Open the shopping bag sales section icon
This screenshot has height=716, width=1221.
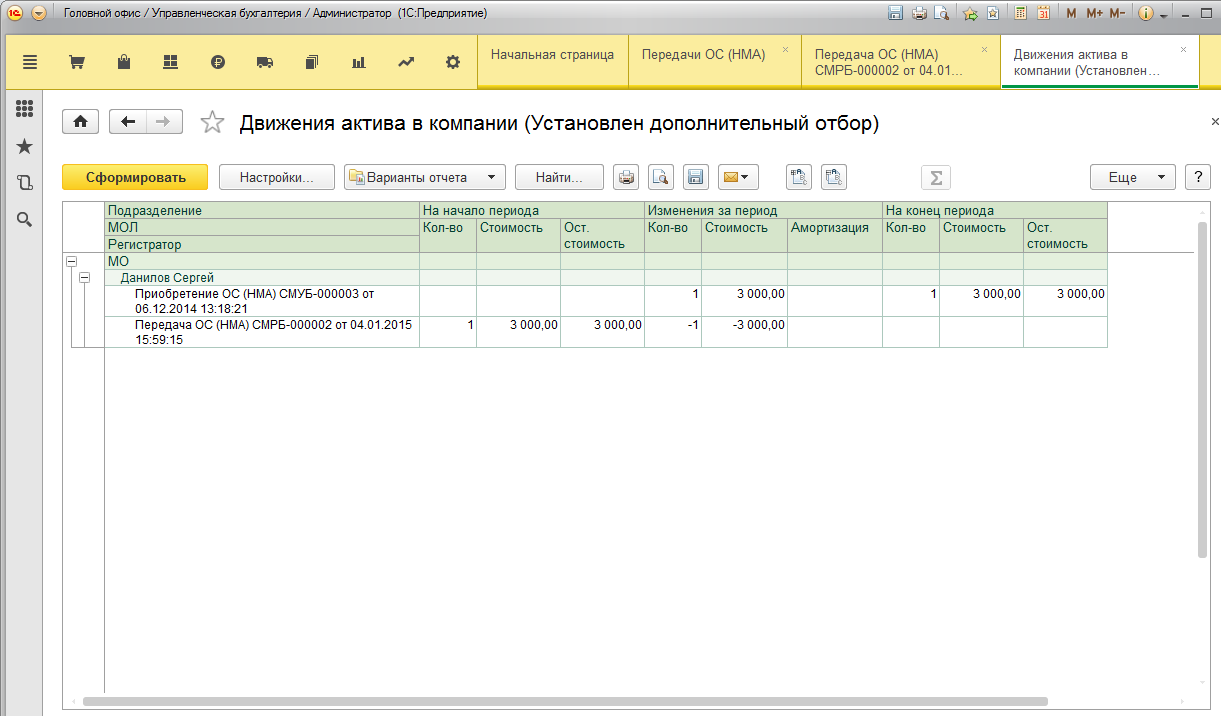[124, 62]
